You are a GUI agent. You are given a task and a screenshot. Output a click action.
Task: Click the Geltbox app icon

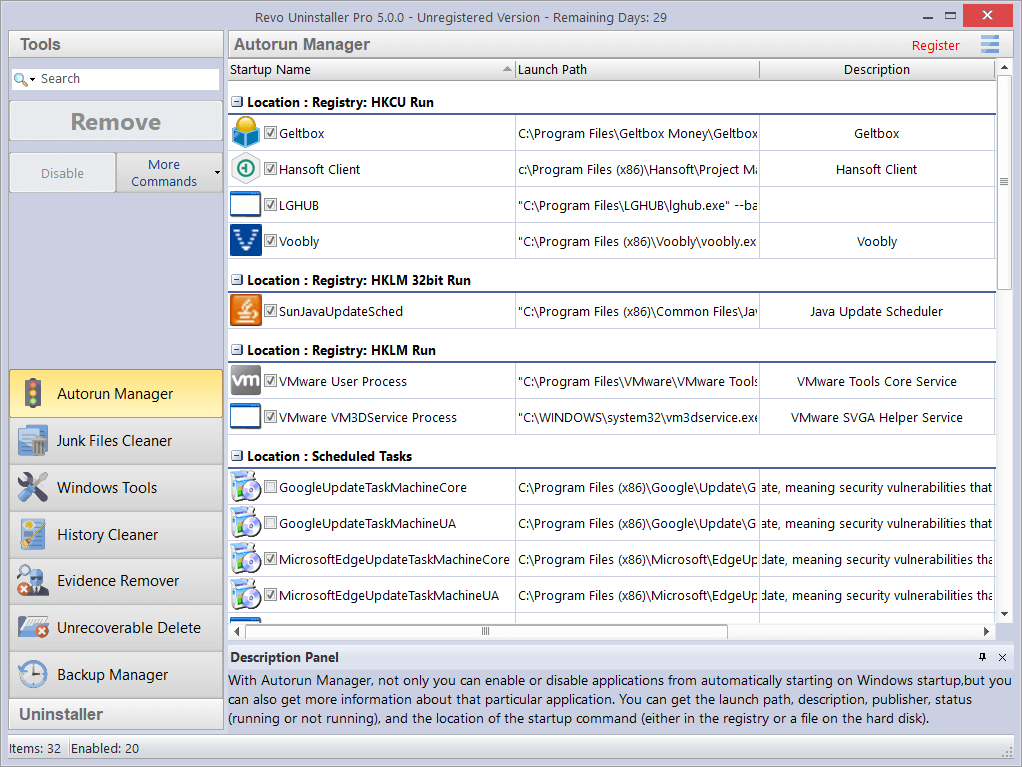(x=246, y=132)
